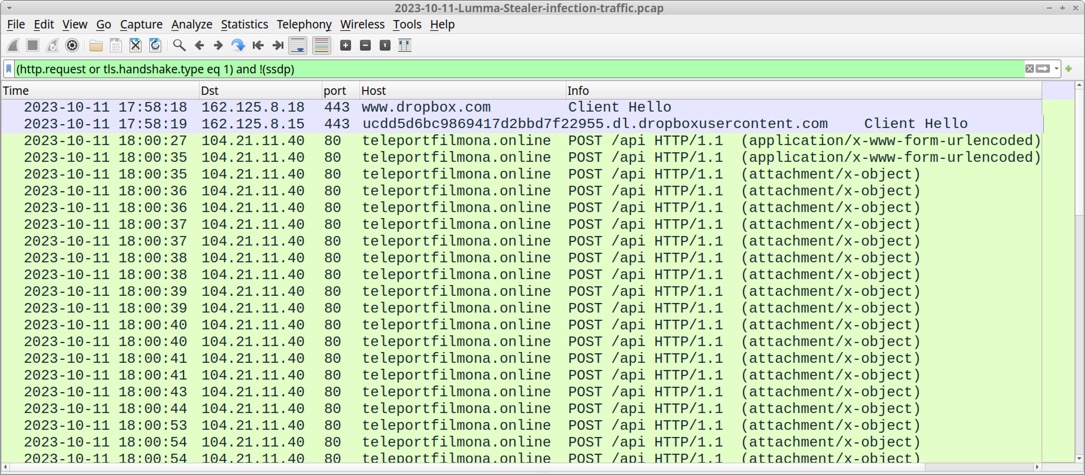Open the Edit menu
Image resolution: width=1085 pixels, height=475 pixels.
click(x=44, y=24)
